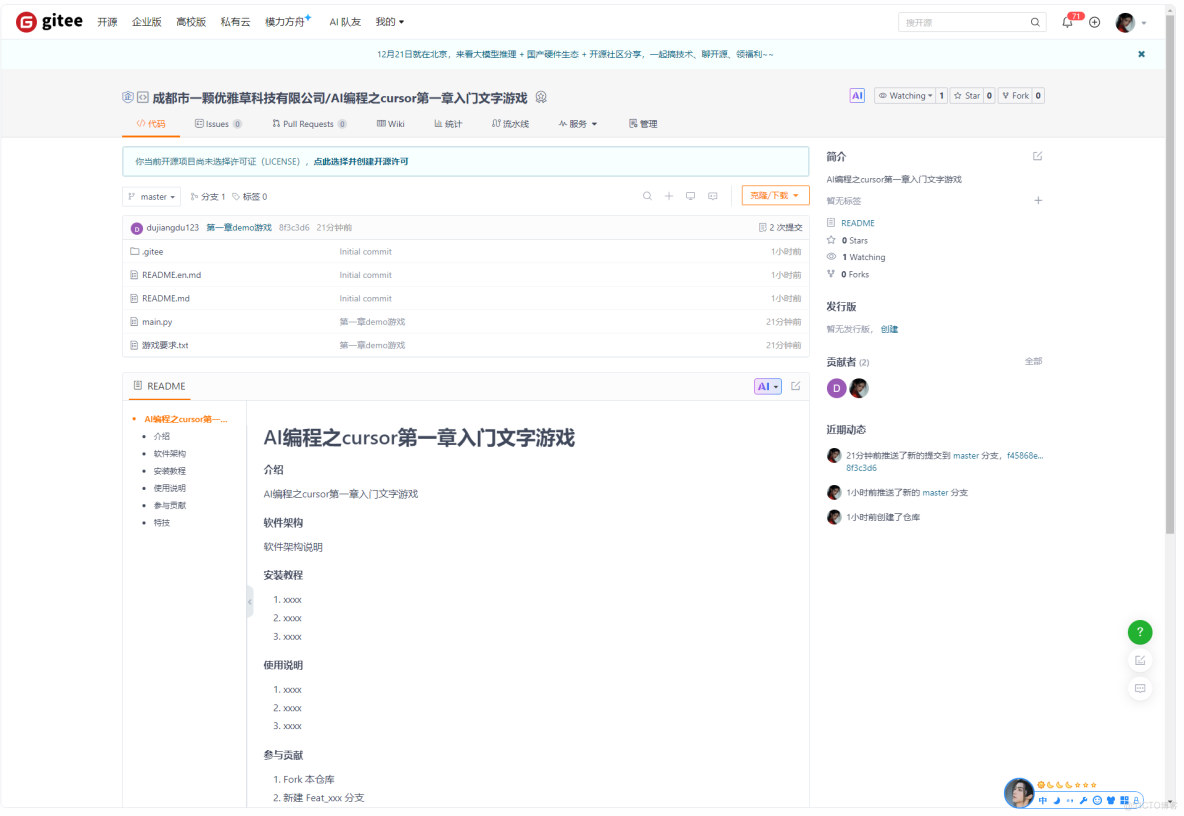
Task: Expand the 克隆/下载 clone dropdown
Action: (x=775, y=196)
